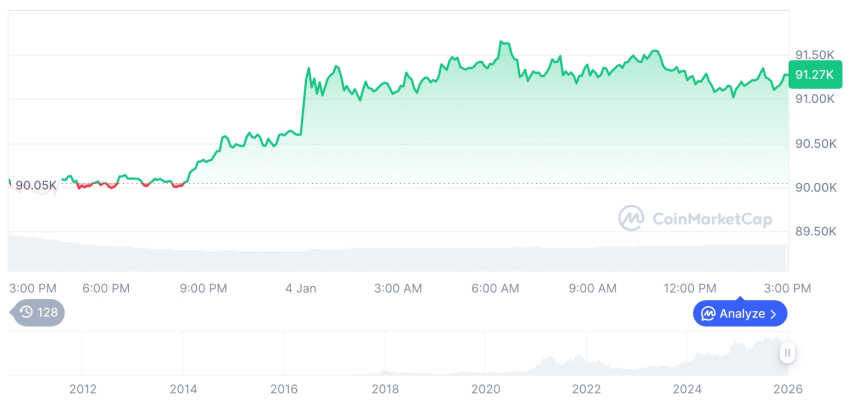
Task: Click the CoinMarketCap watermark logo icon
Action: (x=631, y=217)
